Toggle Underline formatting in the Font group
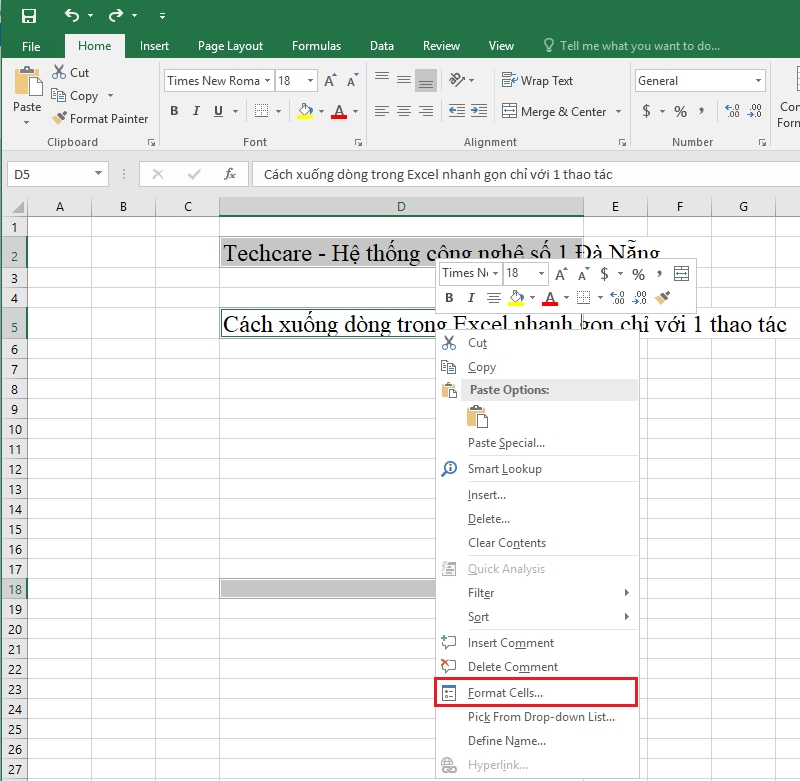Viewport: 800px width, 781px height. [x=218, y=111]
